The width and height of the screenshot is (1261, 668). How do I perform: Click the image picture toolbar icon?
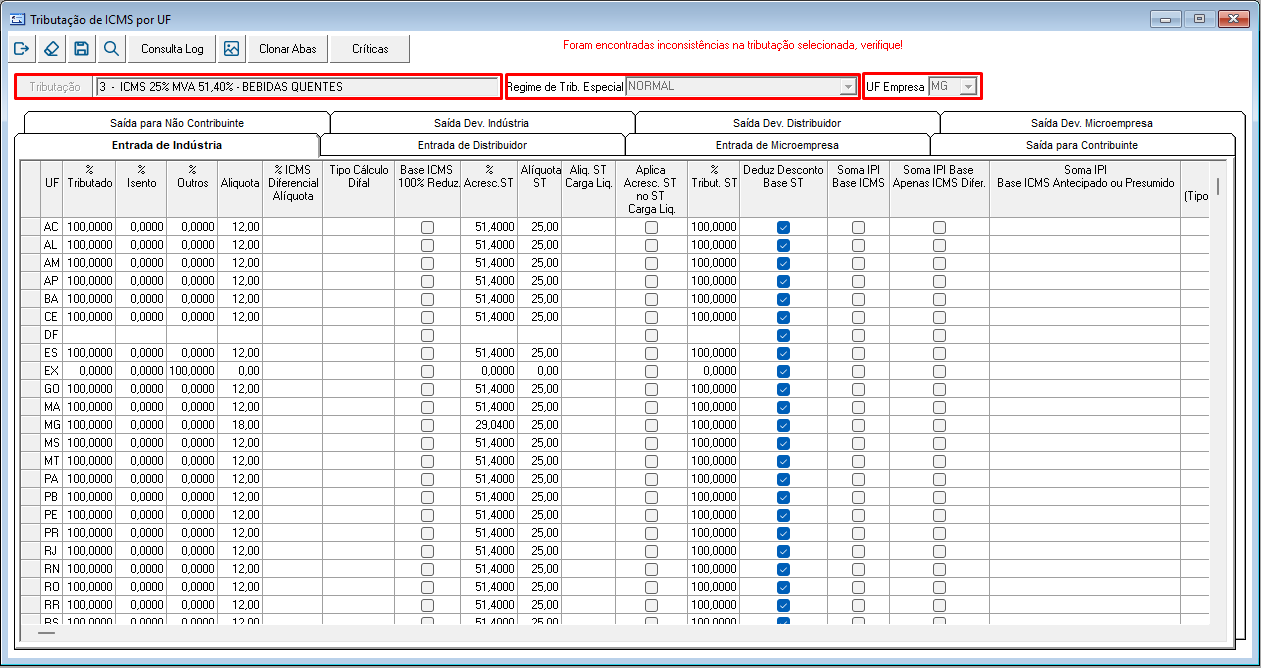[231, 48]
